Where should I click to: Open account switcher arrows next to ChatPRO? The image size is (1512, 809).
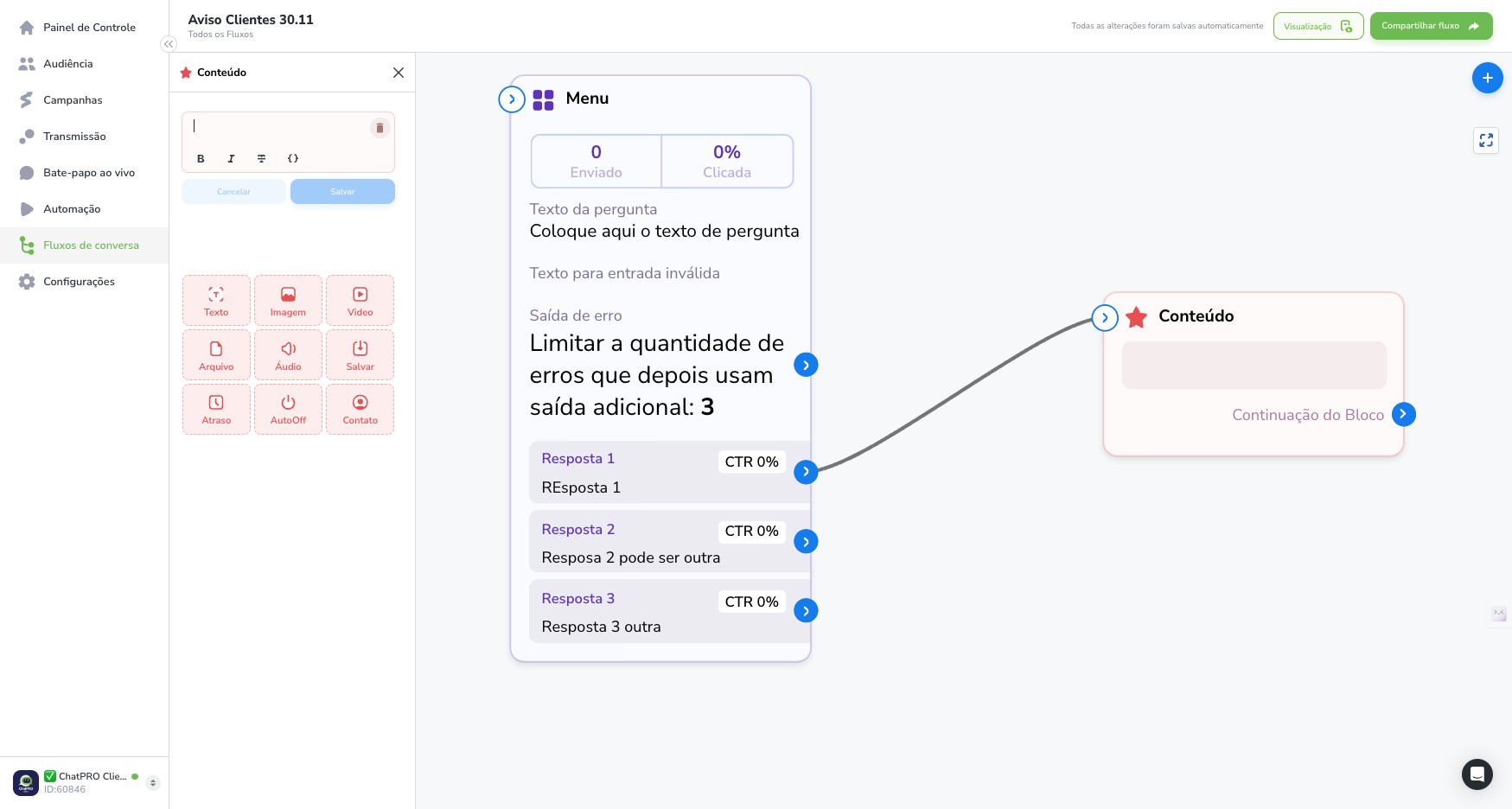pyautogui.click(x=153, y=783)
